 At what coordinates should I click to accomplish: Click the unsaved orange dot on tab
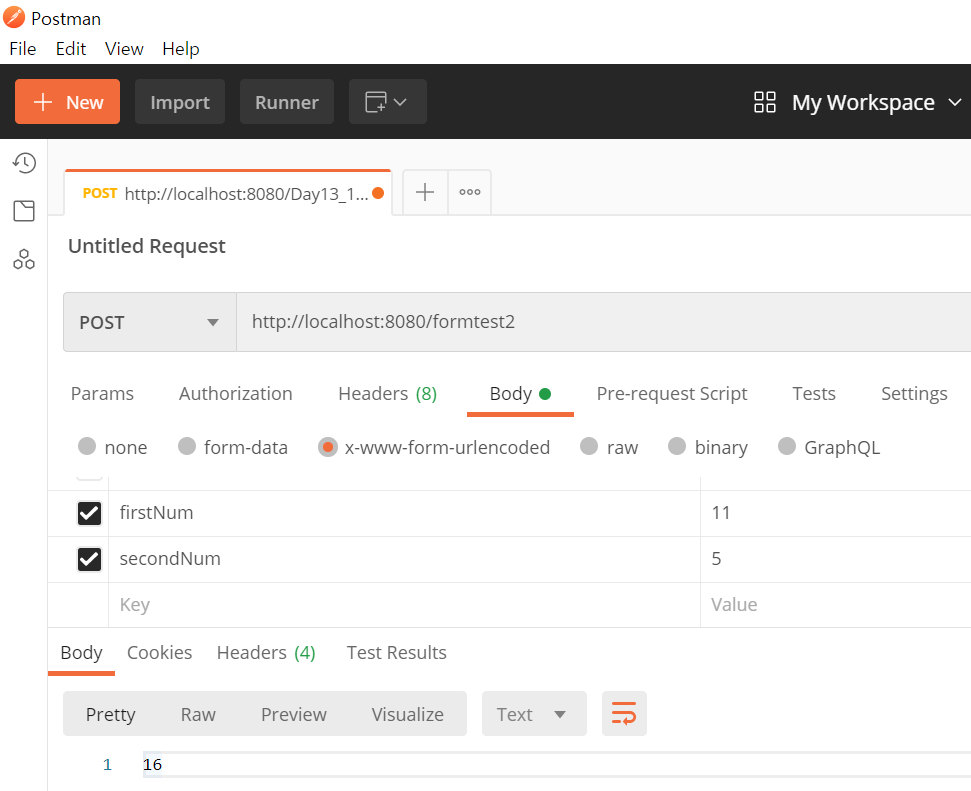click(x=378, y=193)
